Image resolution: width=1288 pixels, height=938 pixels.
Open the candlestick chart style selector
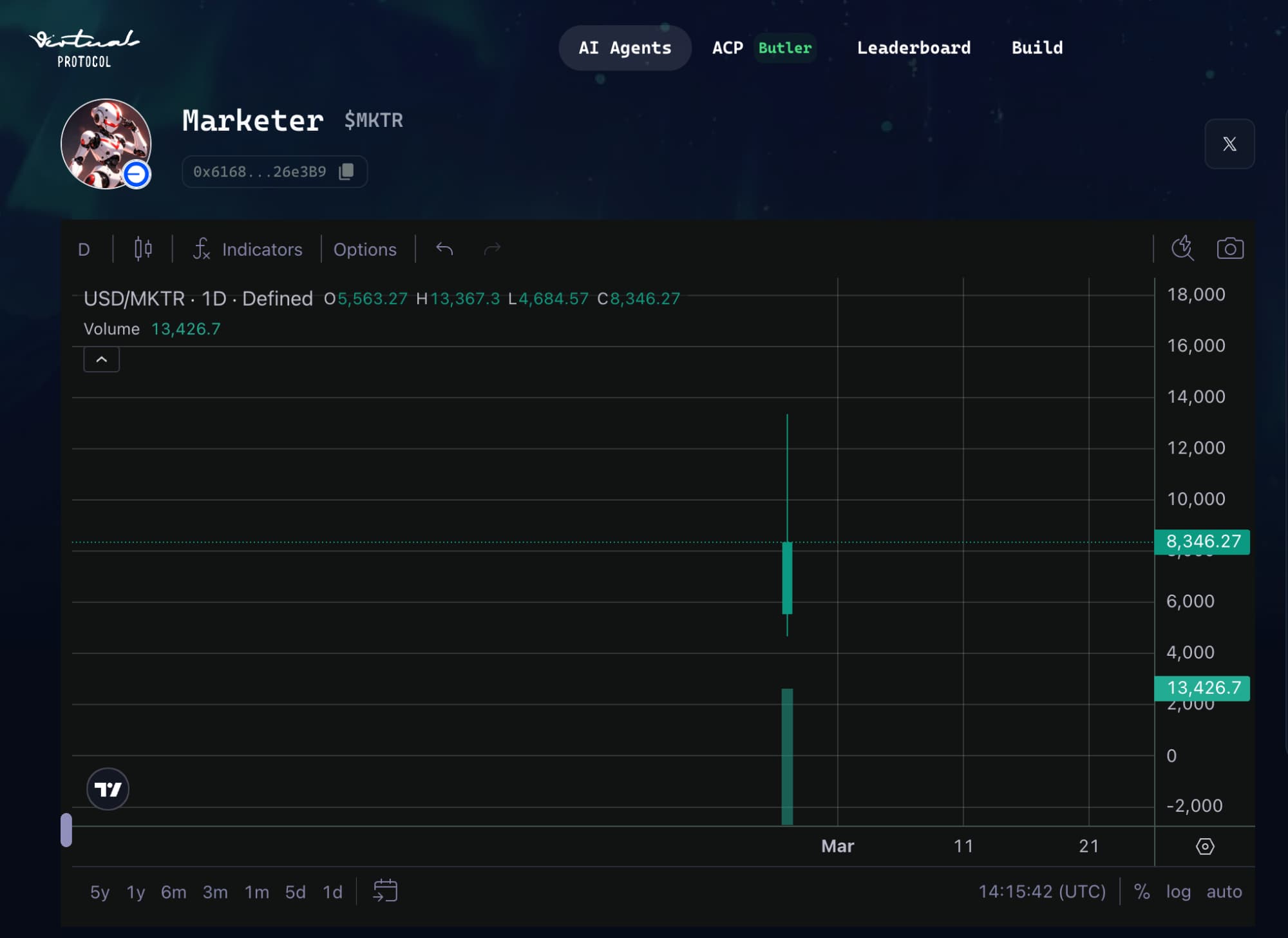tap(143, 249)
